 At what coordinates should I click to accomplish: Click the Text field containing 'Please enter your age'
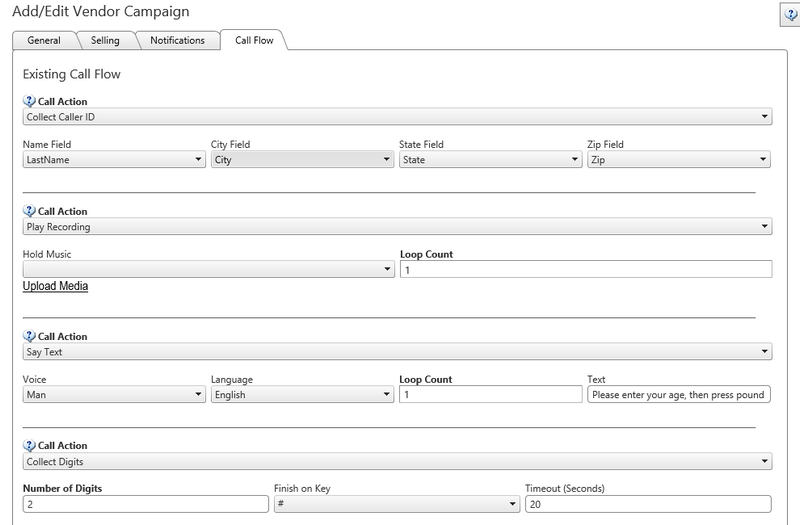pos(679,394)
